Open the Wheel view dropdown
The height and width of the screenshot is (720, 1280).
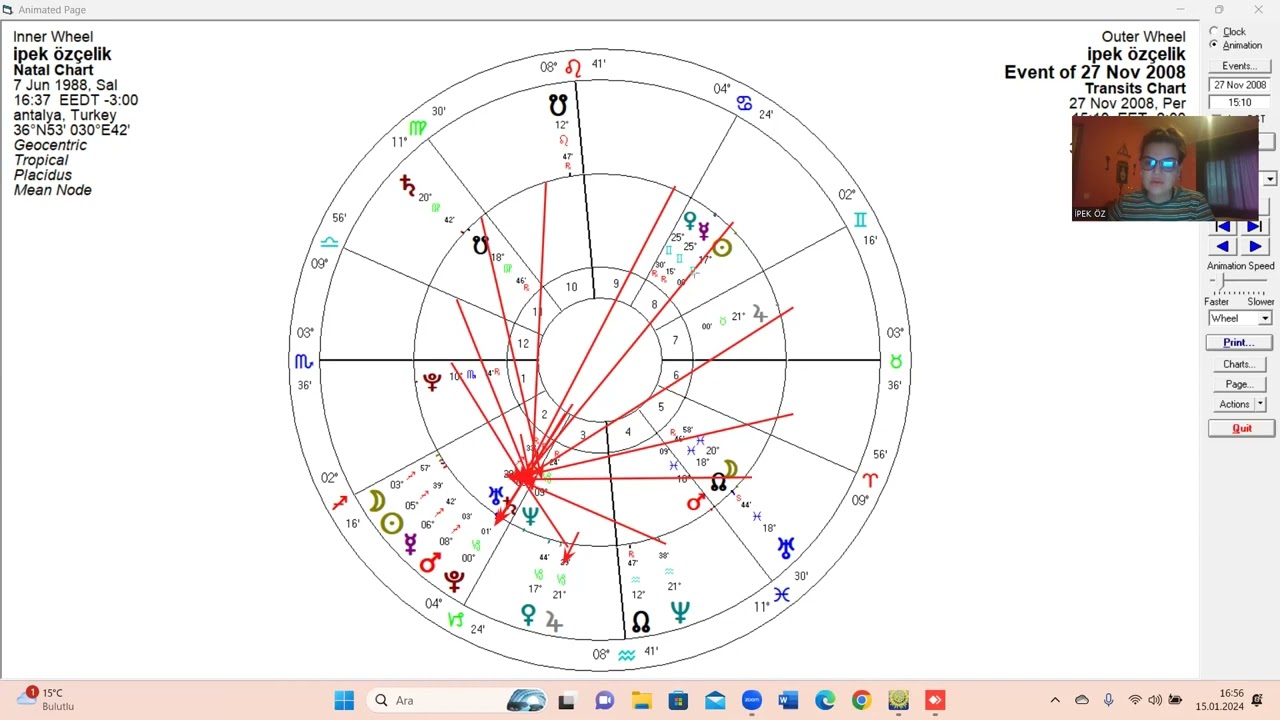coord(1240,318)
